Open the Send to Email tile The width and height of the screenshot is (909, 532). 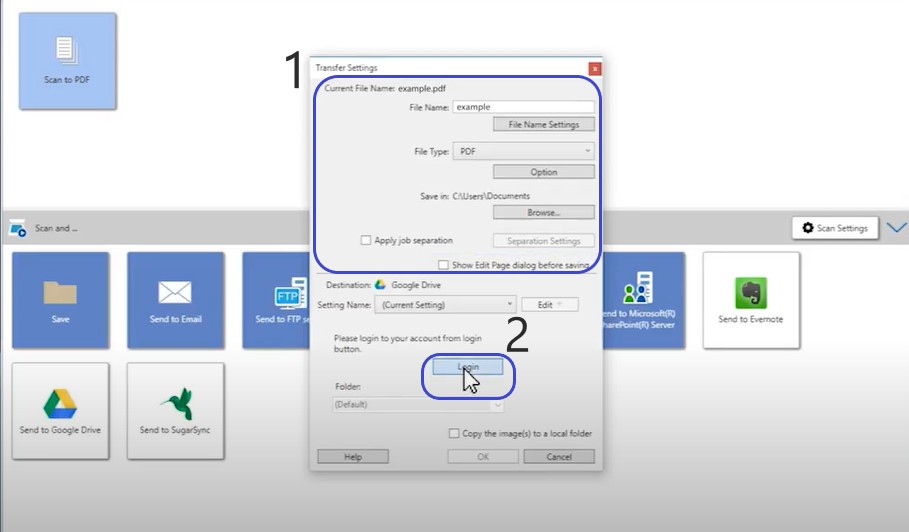(175, 299)
